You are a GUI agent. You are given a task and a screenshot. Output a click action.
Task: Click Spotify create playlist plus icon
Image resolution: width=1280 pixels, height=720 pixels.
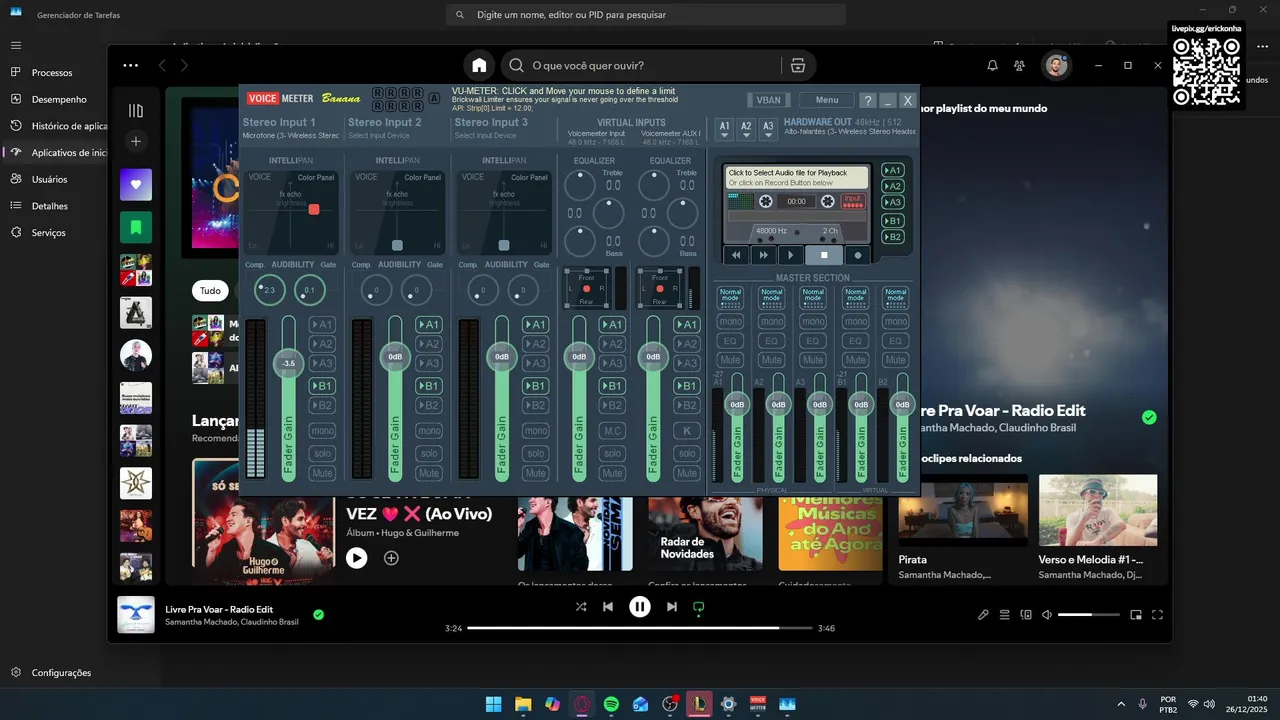(x=136, y=141)
